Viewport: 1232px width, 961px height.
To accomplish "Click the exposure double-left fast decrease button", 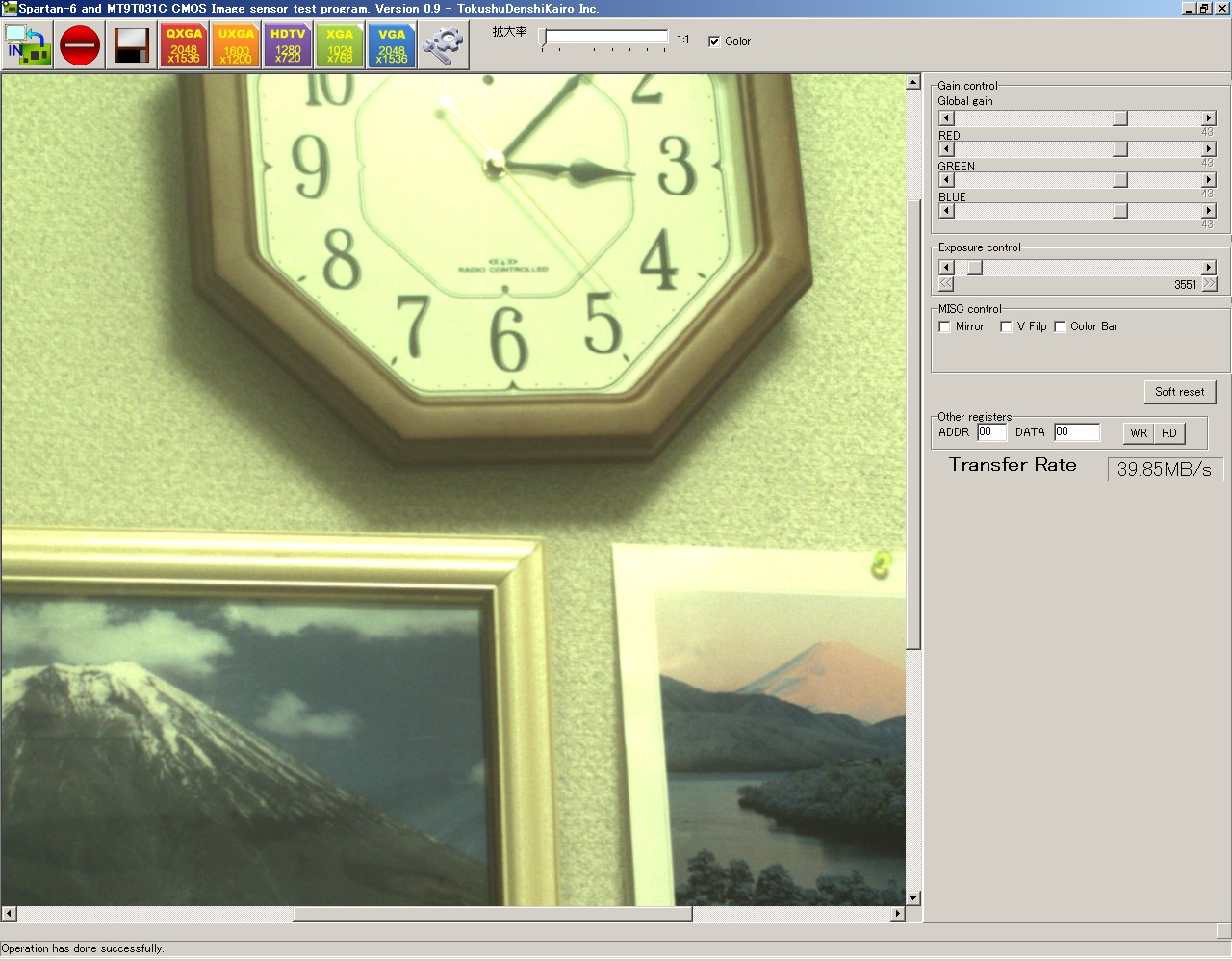I will click(946, 284).
